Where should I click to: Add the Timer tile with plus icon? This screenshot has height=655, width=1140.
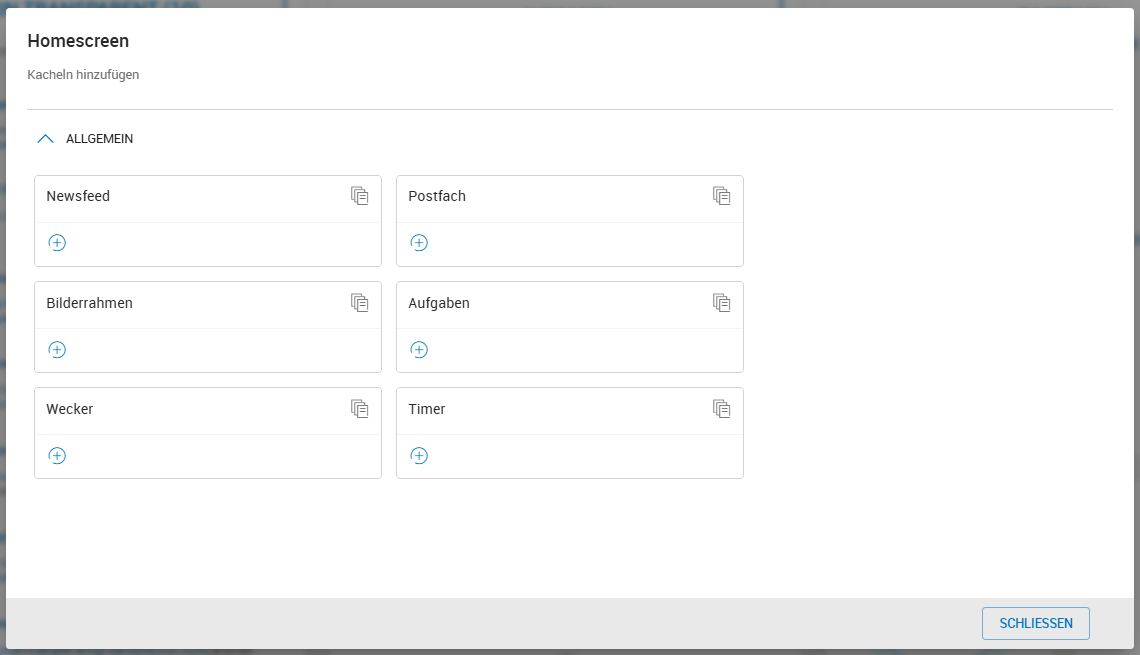point(419,456)
